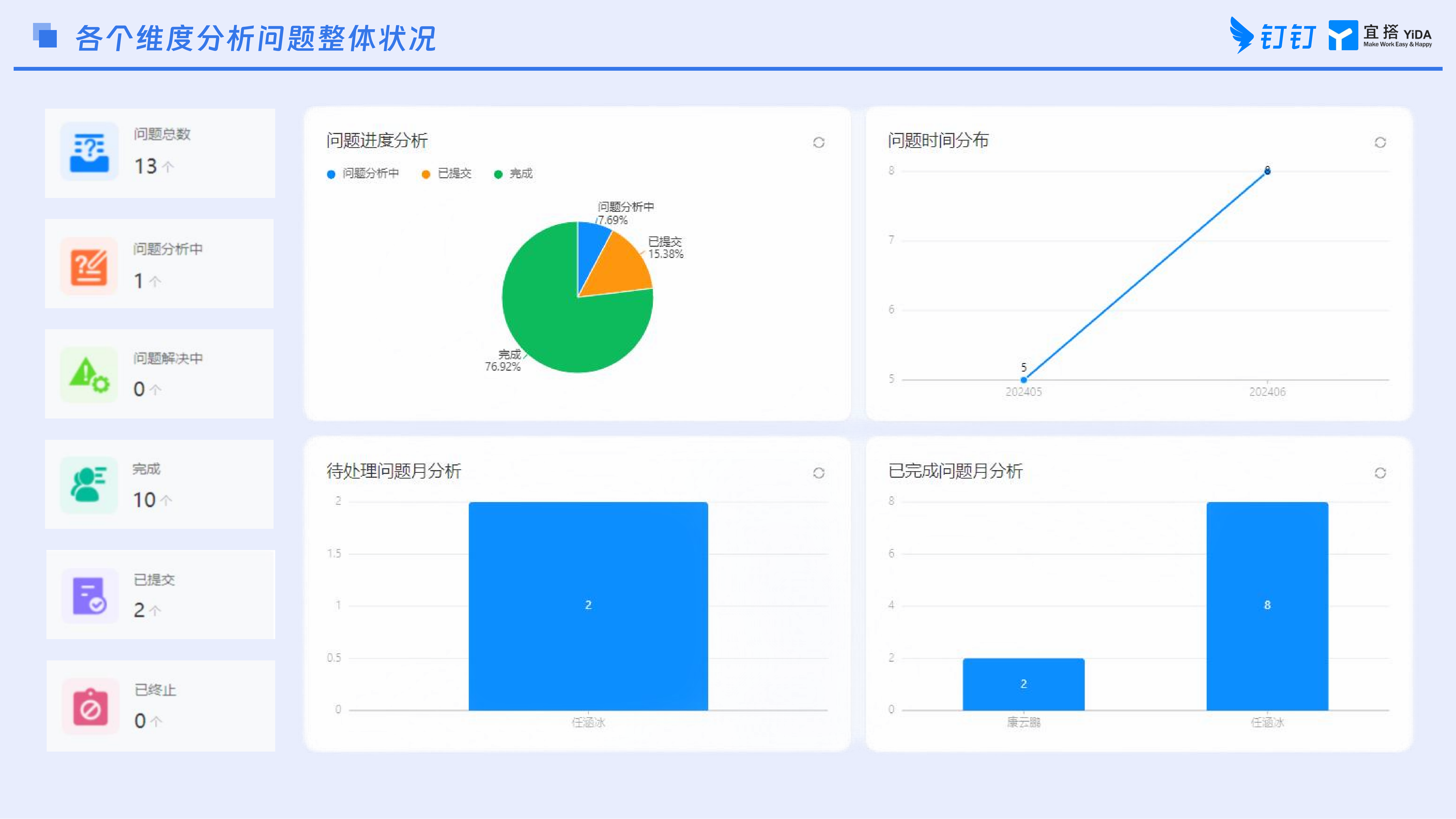Toggle 已提交 legend item in pie chart
Screen dimensions: 1456x819
coord(447,174)
